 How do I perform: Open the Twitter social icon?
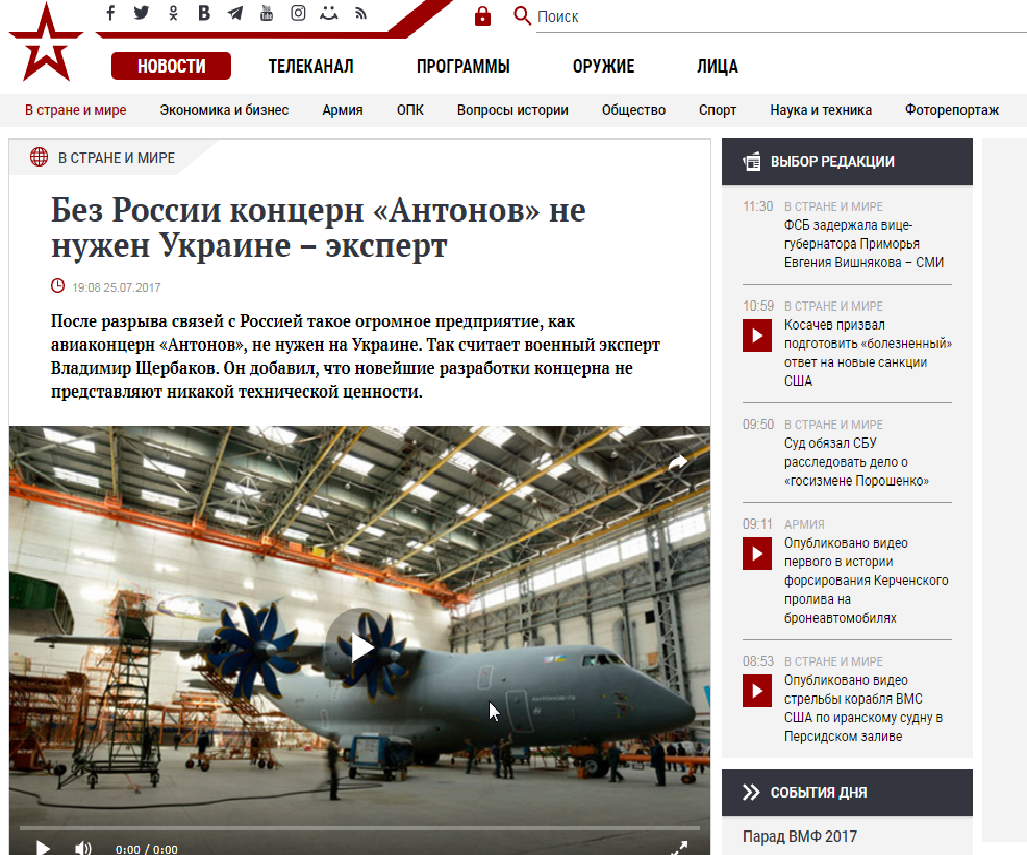coord(141,13)
